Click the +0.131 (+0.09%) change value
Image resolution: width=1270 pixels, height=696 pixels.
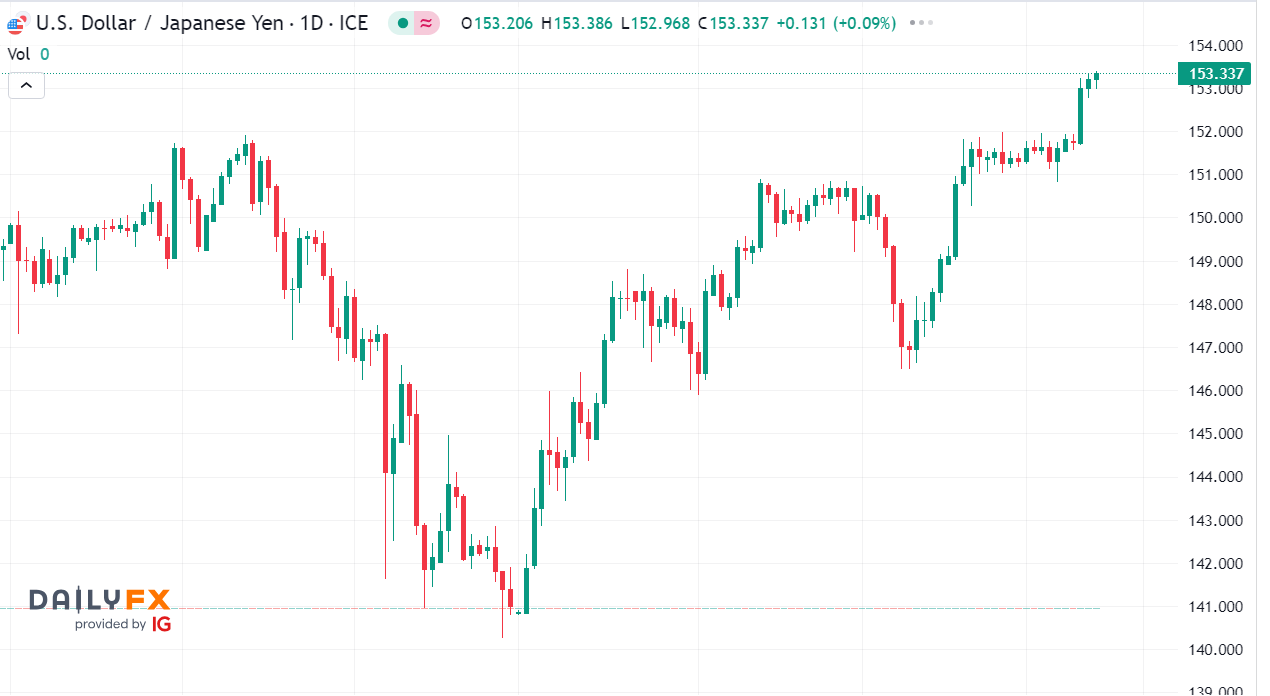[836, 23]
